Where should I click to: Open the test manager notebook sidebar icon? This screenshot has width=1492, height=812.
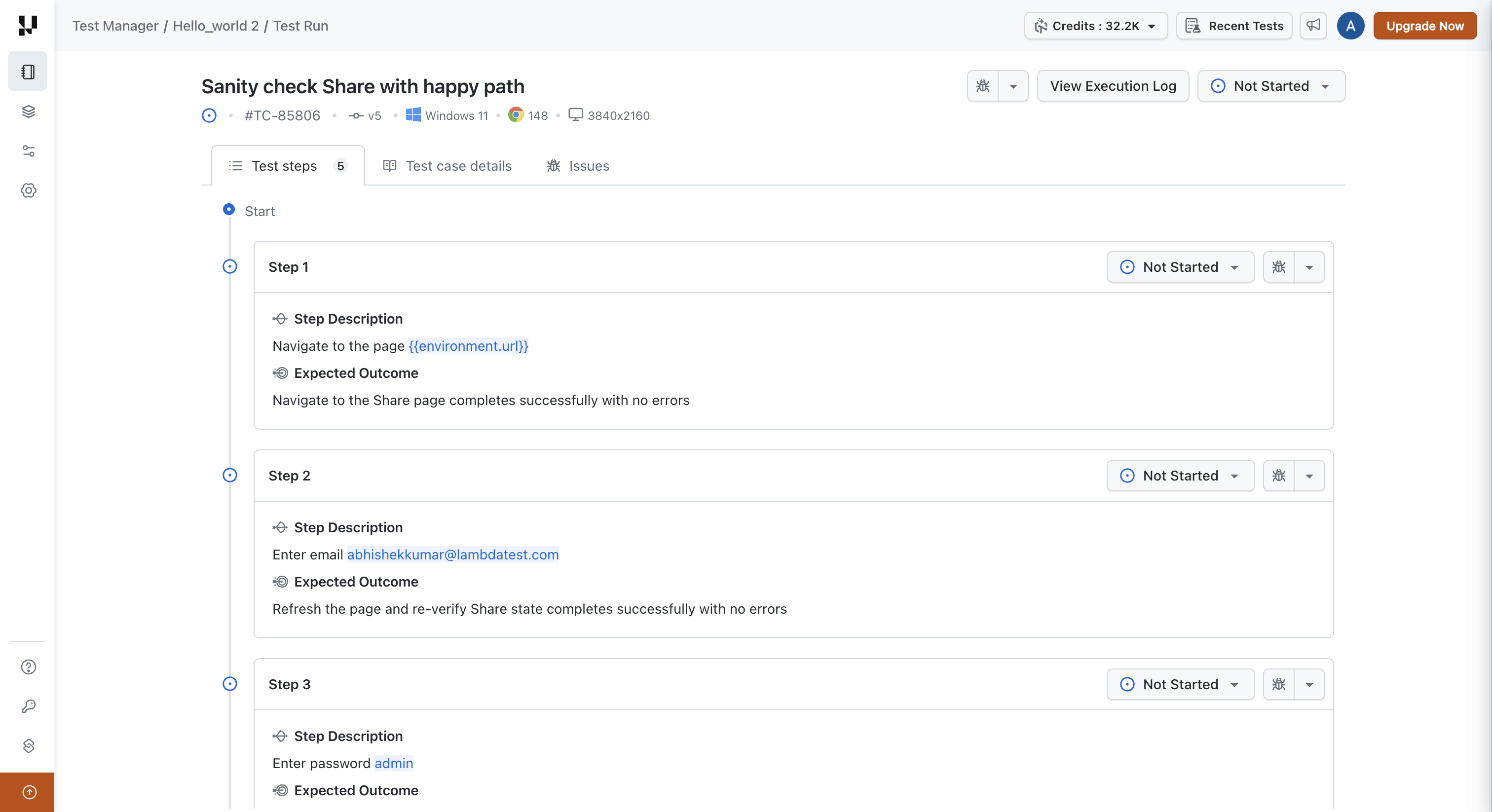[28, 71]
